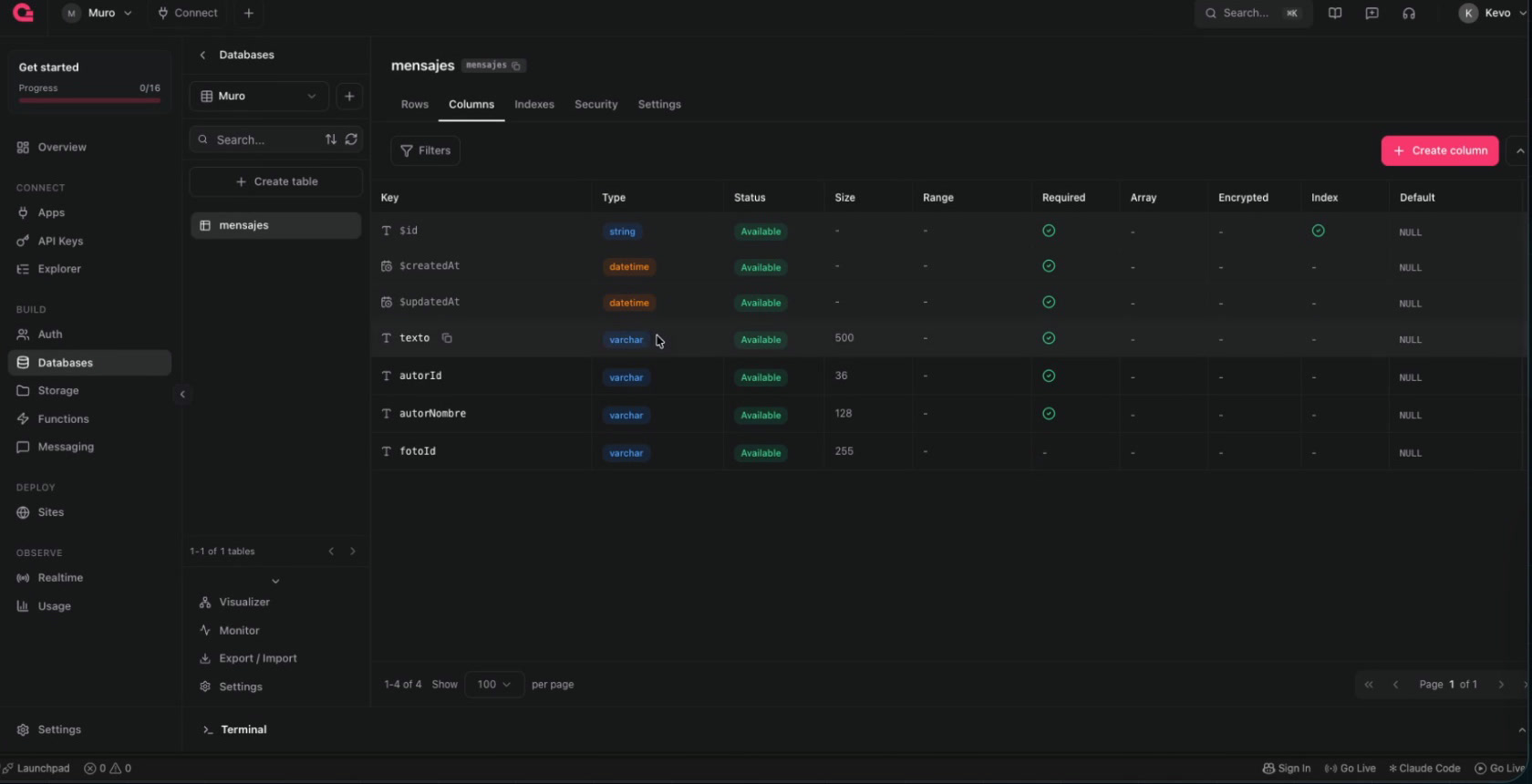Open the documentation book icon
Image resolution: width=1532 pixels, height=784 pixels.
pyautogui.click(x=1335, y=13)
